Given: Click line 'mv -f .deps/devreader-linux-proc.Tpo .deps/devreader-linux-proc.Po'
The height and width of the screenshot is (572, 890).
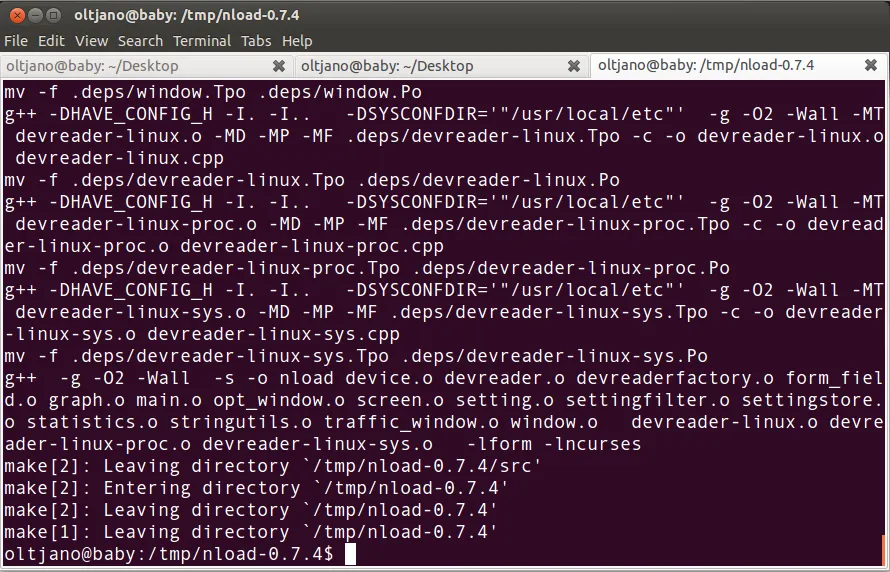Looking at the screenshot, I should pos(367,268).
